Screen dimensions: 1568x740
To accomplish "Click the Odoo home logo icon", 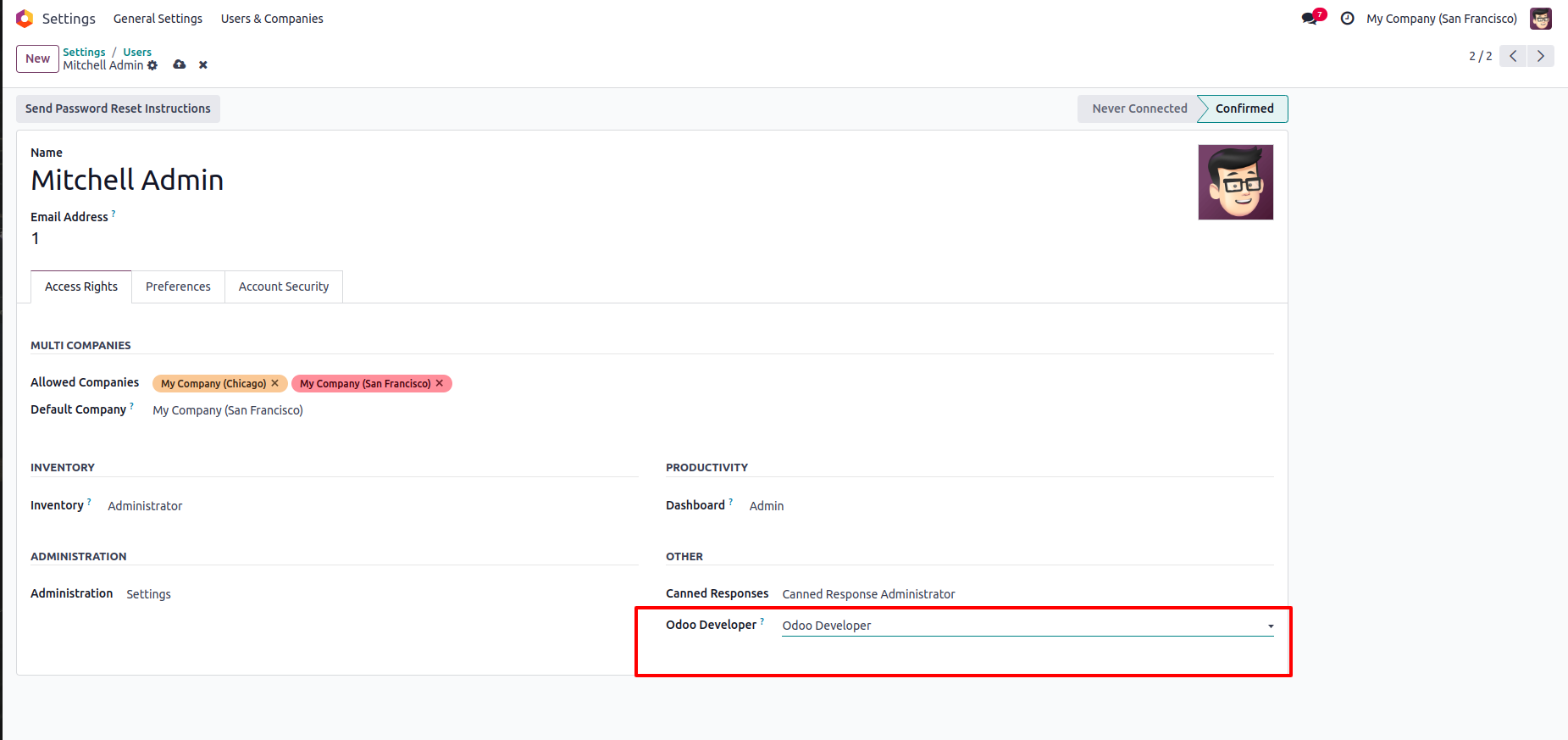I will (x=25, y=19).
